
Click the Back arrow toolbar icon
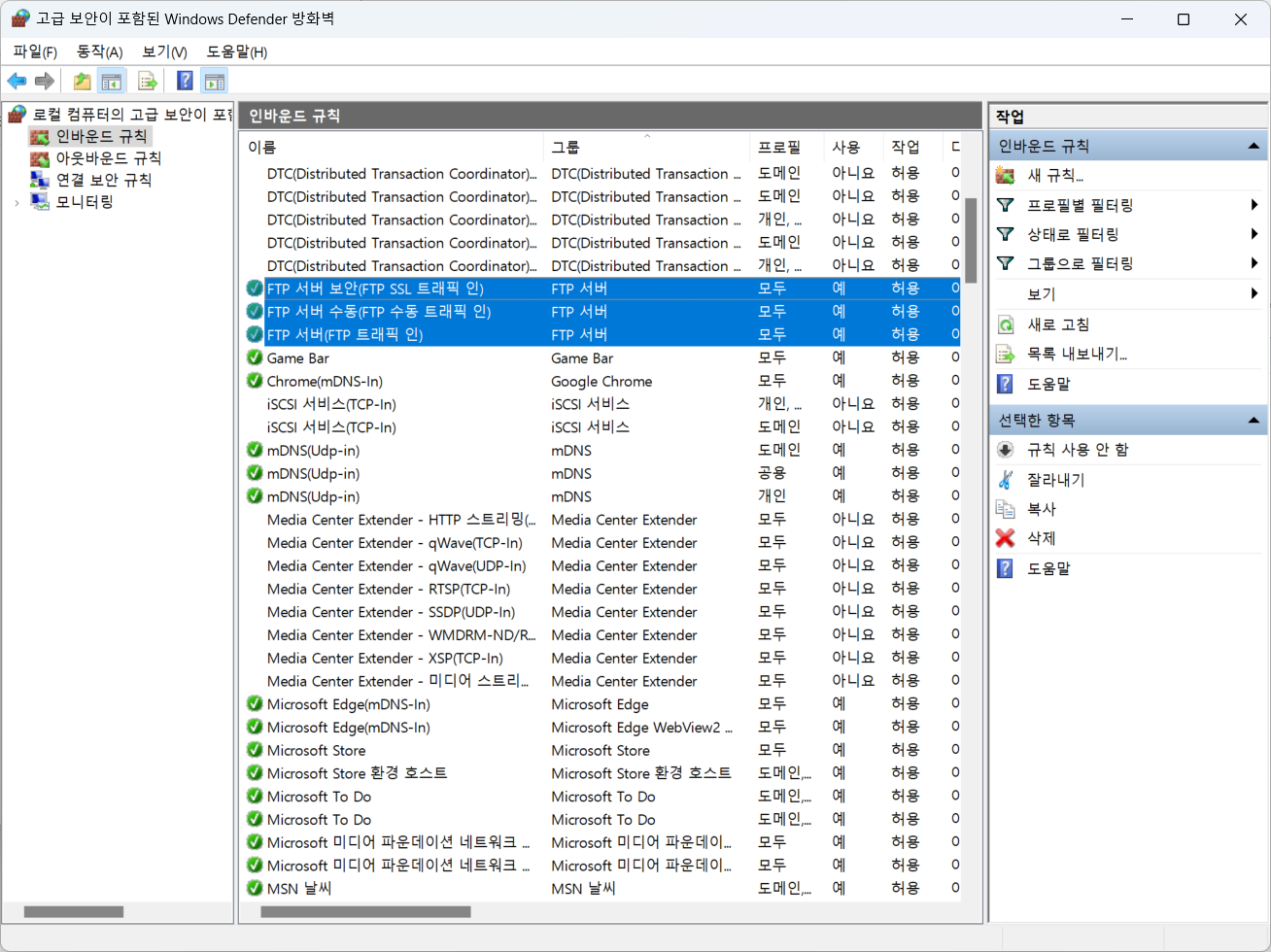(x=17, y=82)
